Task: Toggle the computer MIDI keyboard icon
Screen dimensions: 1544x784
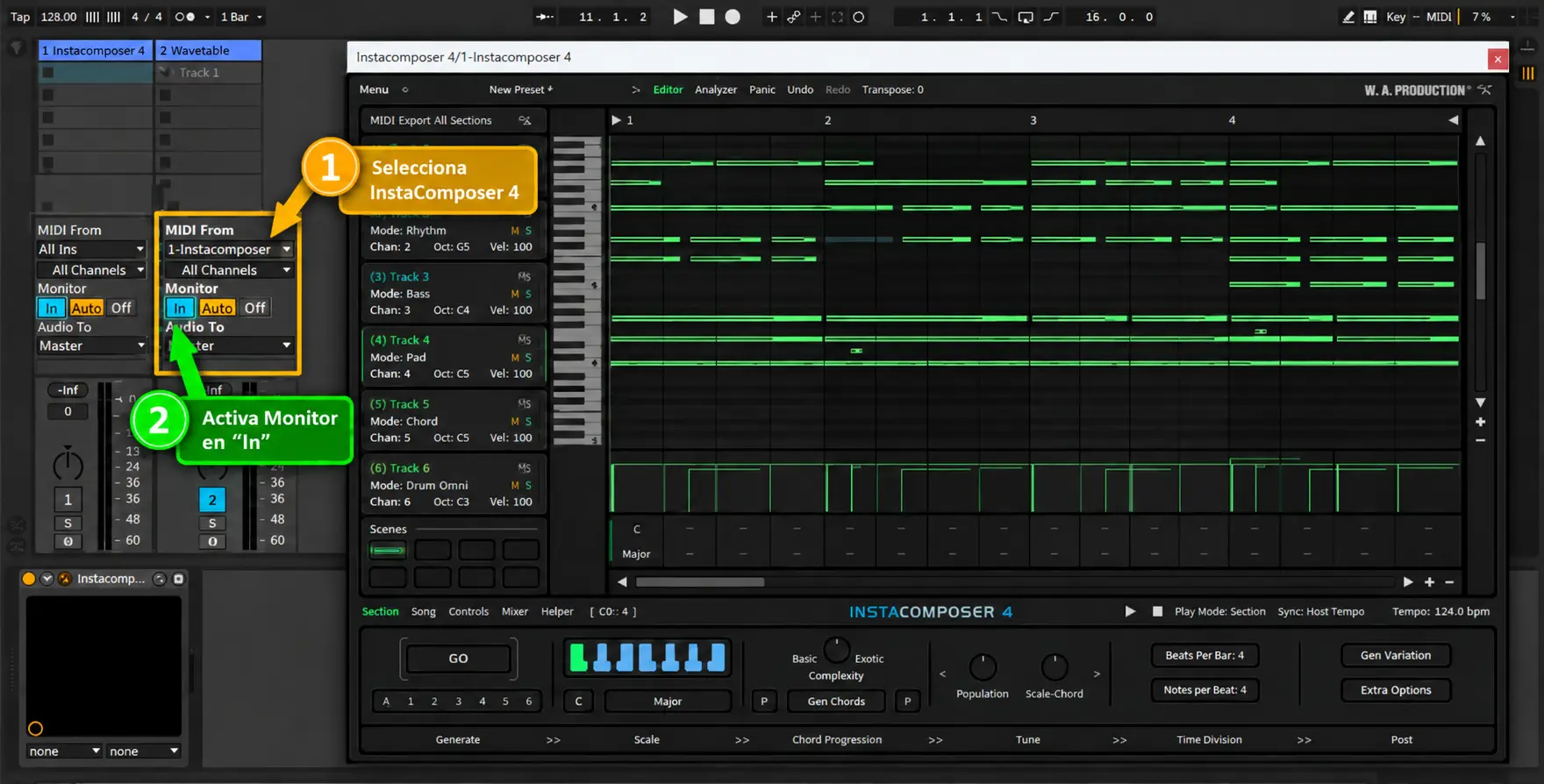Action: tap(1369, 17)
